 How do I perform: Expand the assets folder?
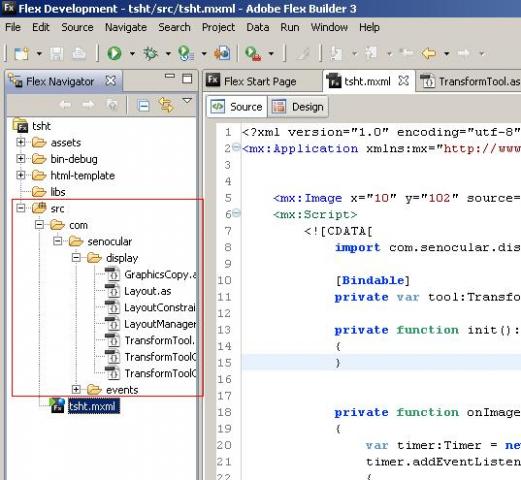pos(21,142)
